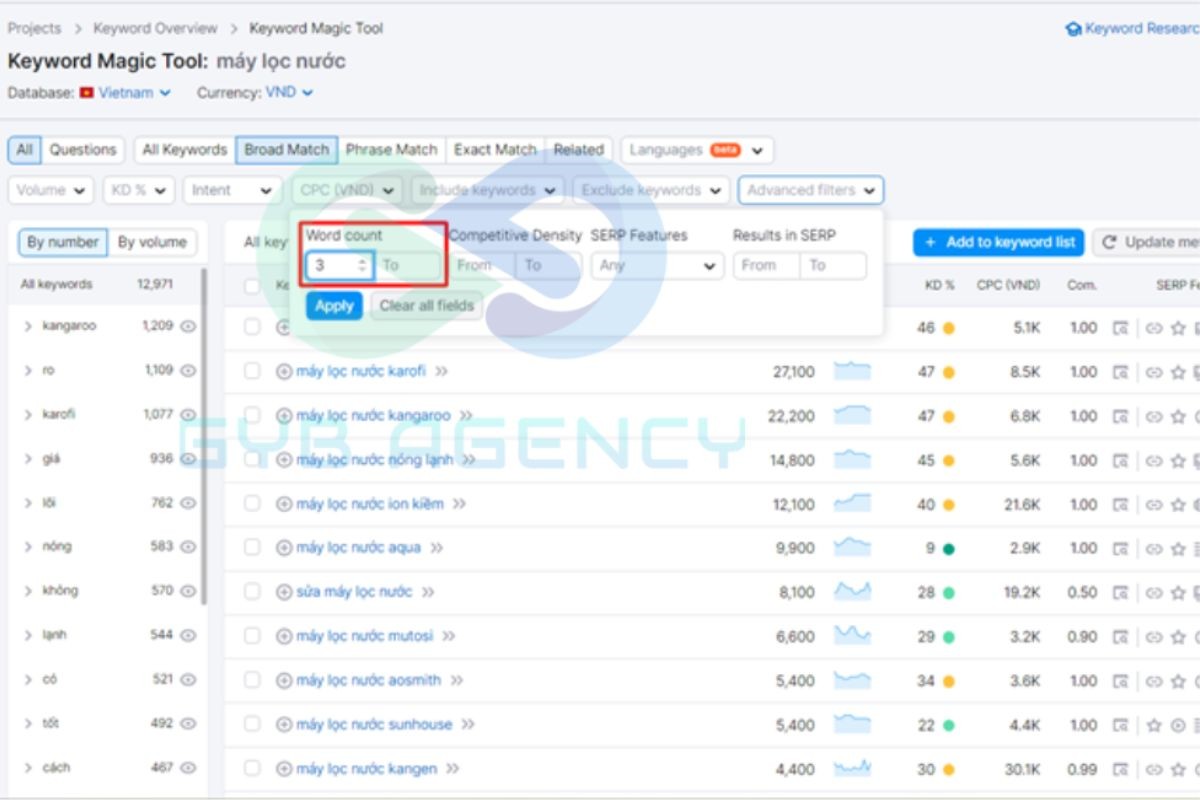
Task: Tick the checkbox for 'máy lọc nước karofi'
Action: pos(252,371)
